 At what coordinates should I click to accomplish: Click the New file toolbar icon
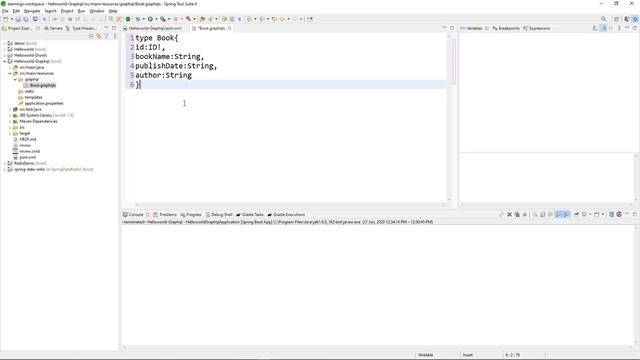tap(6, 19)
